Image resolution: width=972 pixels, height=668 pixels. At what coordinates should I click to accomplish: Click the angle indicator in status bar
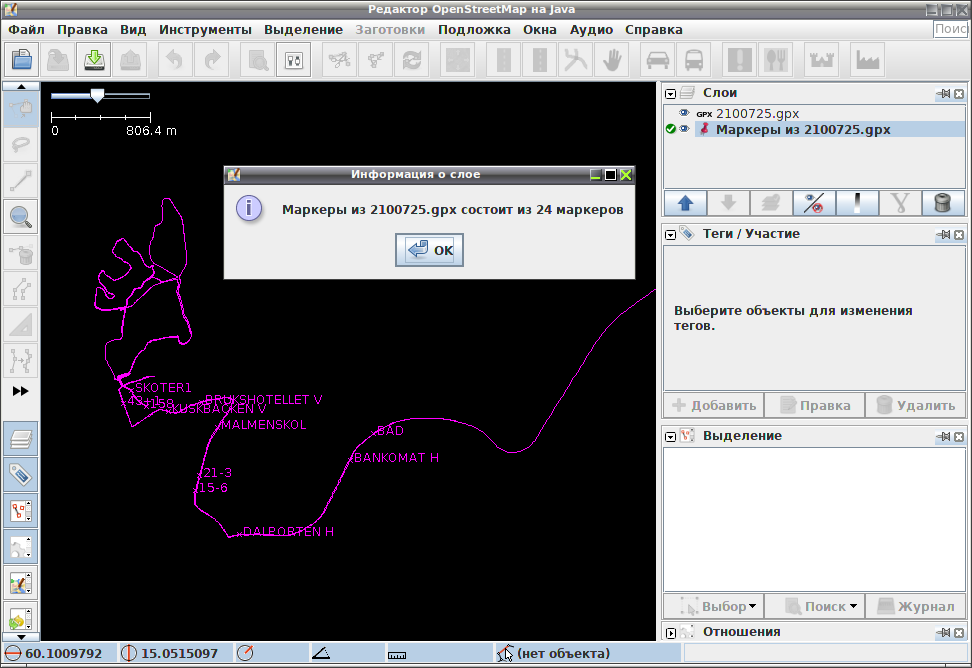[x=320, y=653]
